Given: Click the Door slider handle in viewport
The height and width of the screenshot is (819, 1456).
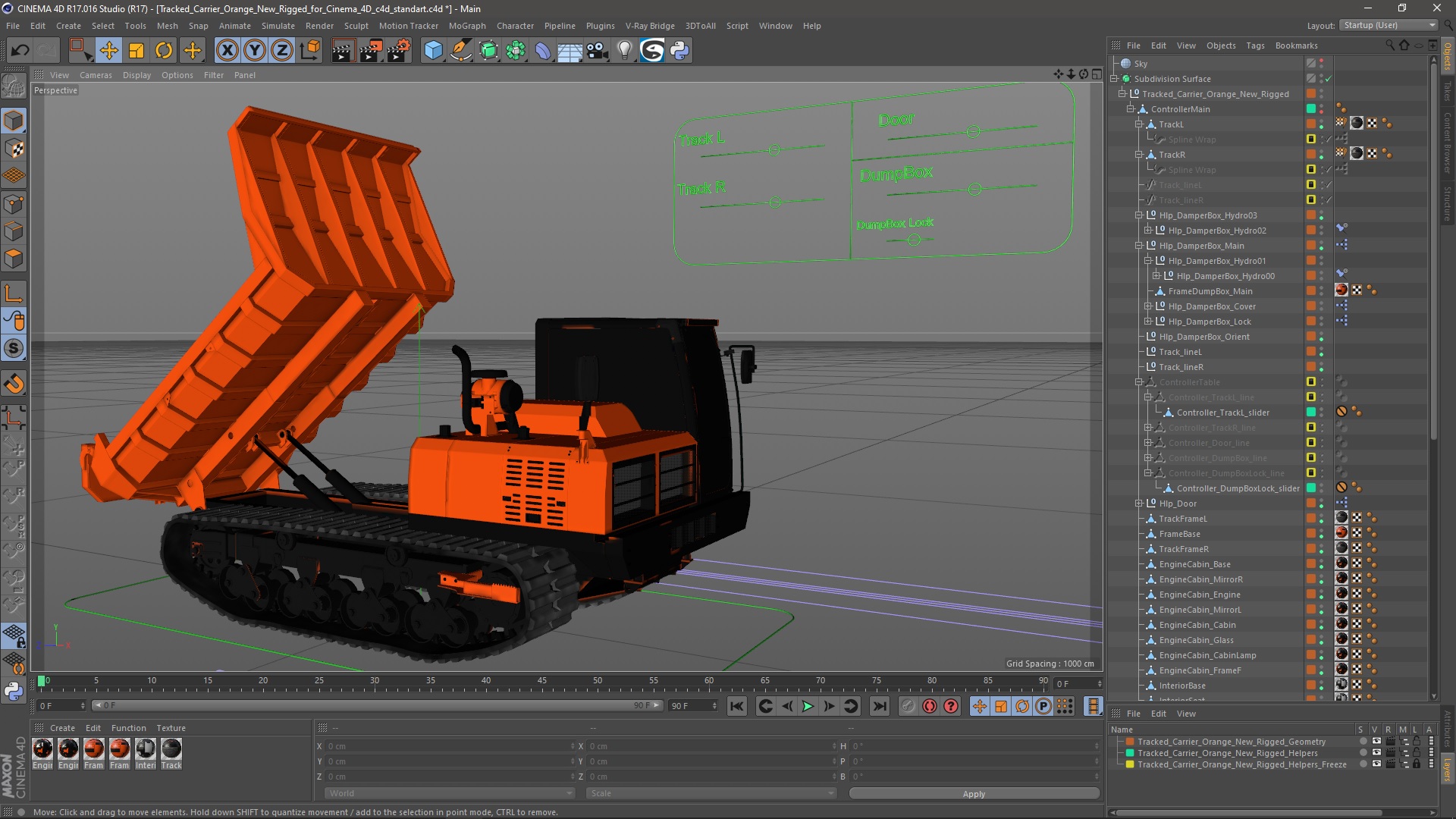Looking at the screenshot, I should tap(973, 132).
